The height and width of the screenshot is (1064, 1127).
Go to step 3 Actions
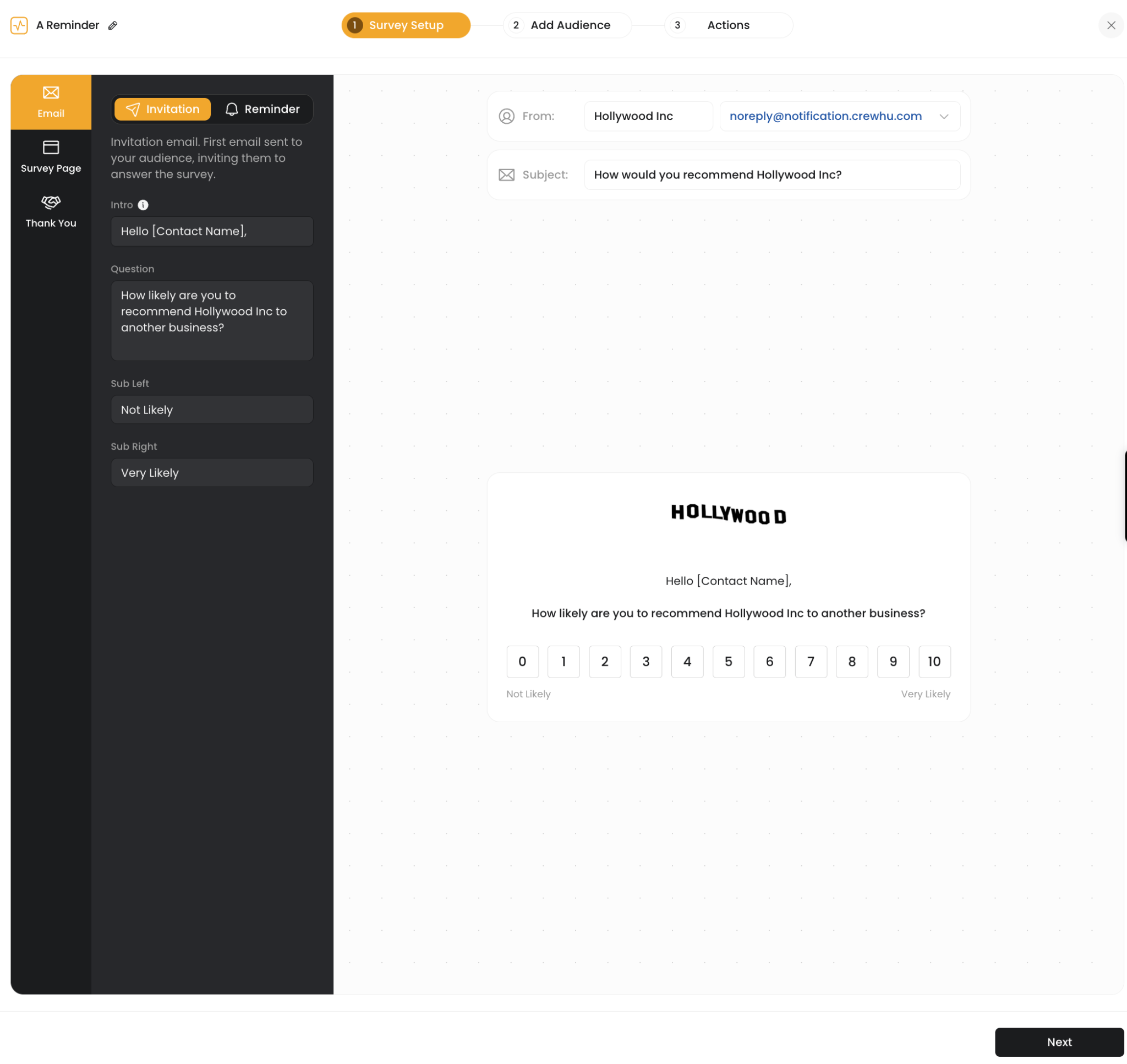pyautogui.click(x=728, y=25)
